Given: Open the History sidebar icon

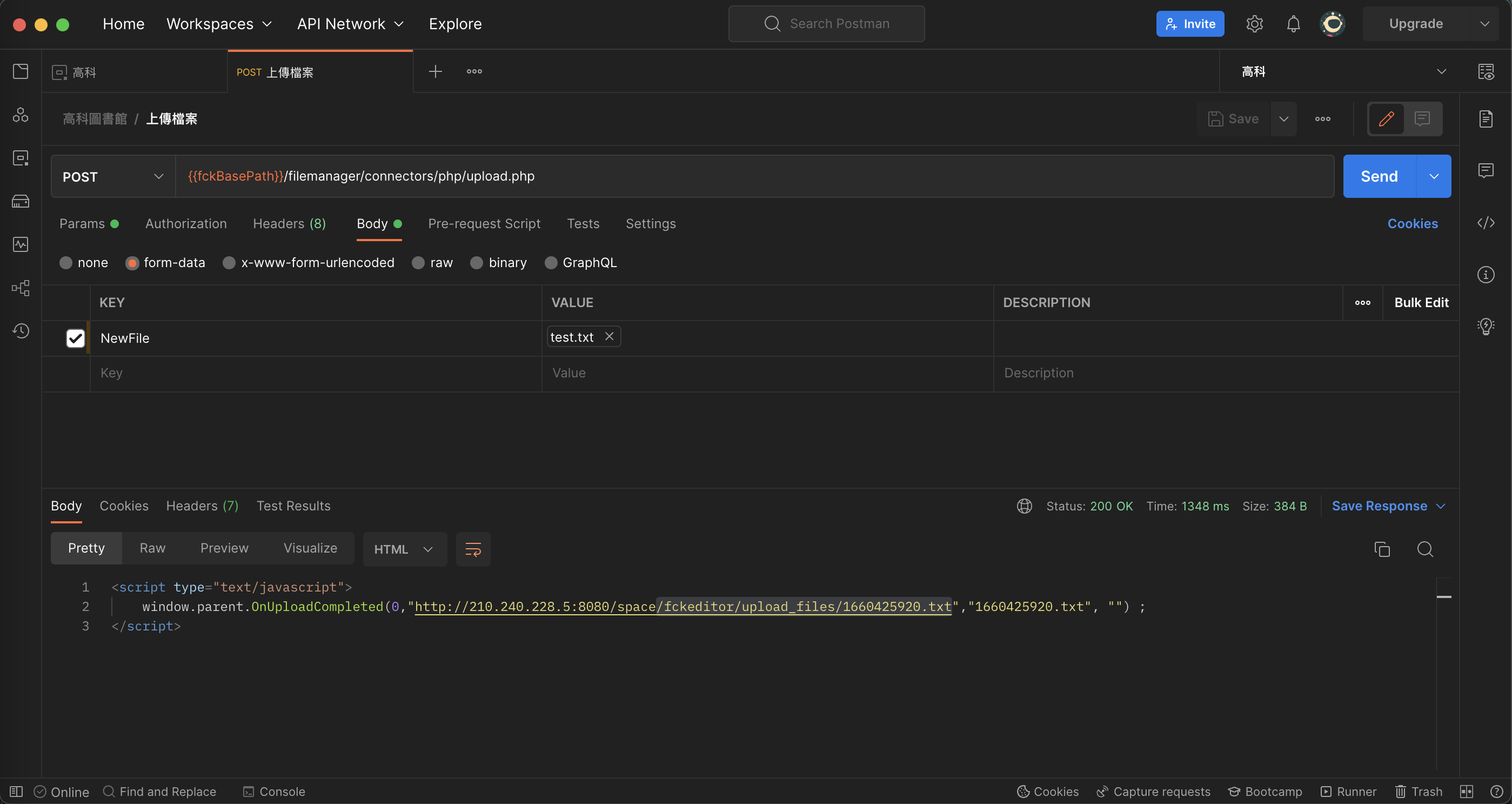Looking at the screenshot, I should [x=21, y=331].
